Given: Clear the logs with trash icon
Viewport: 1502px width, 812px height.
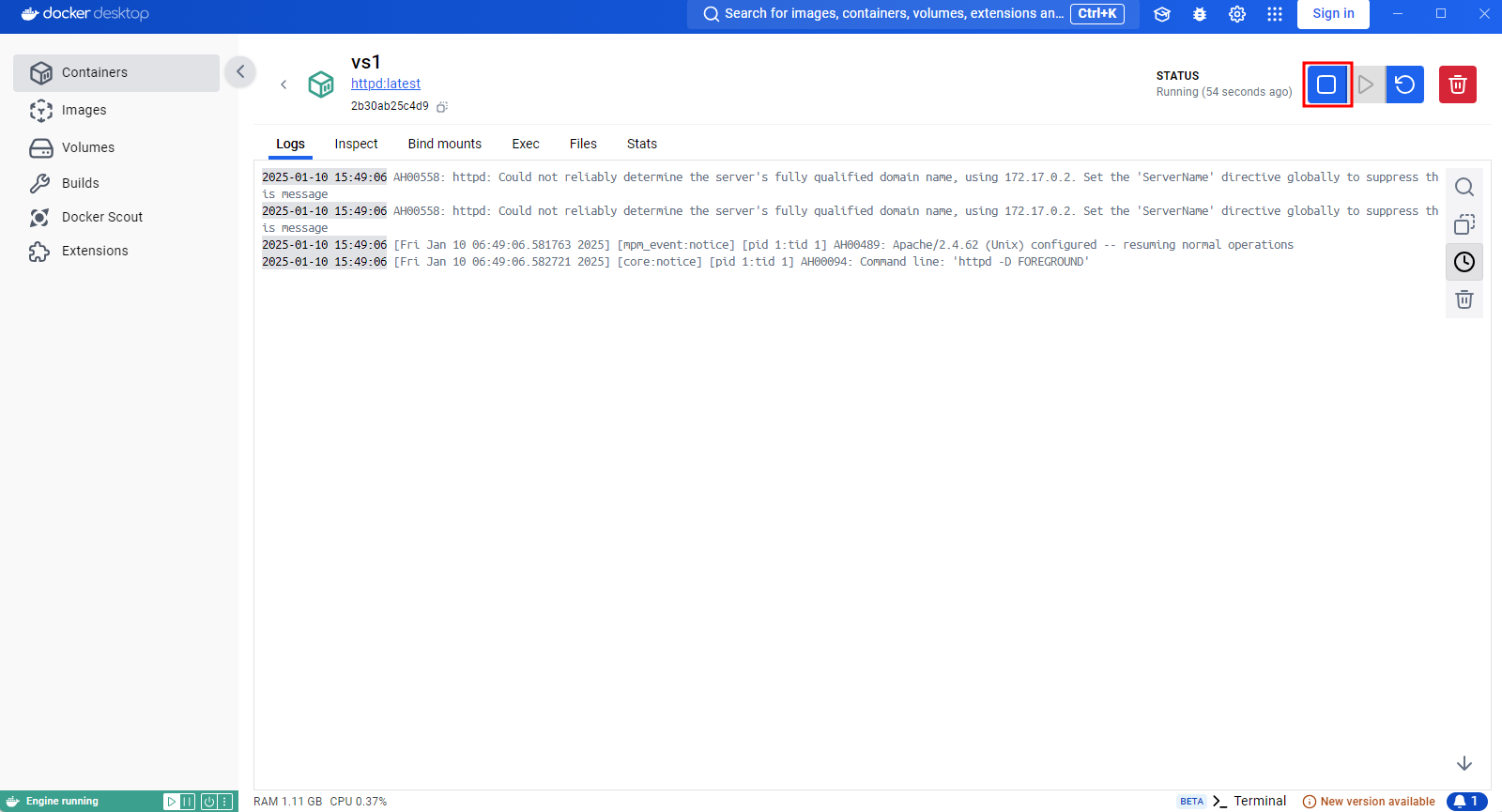Looking at the screenshot, I should (x=1464, y=299).
